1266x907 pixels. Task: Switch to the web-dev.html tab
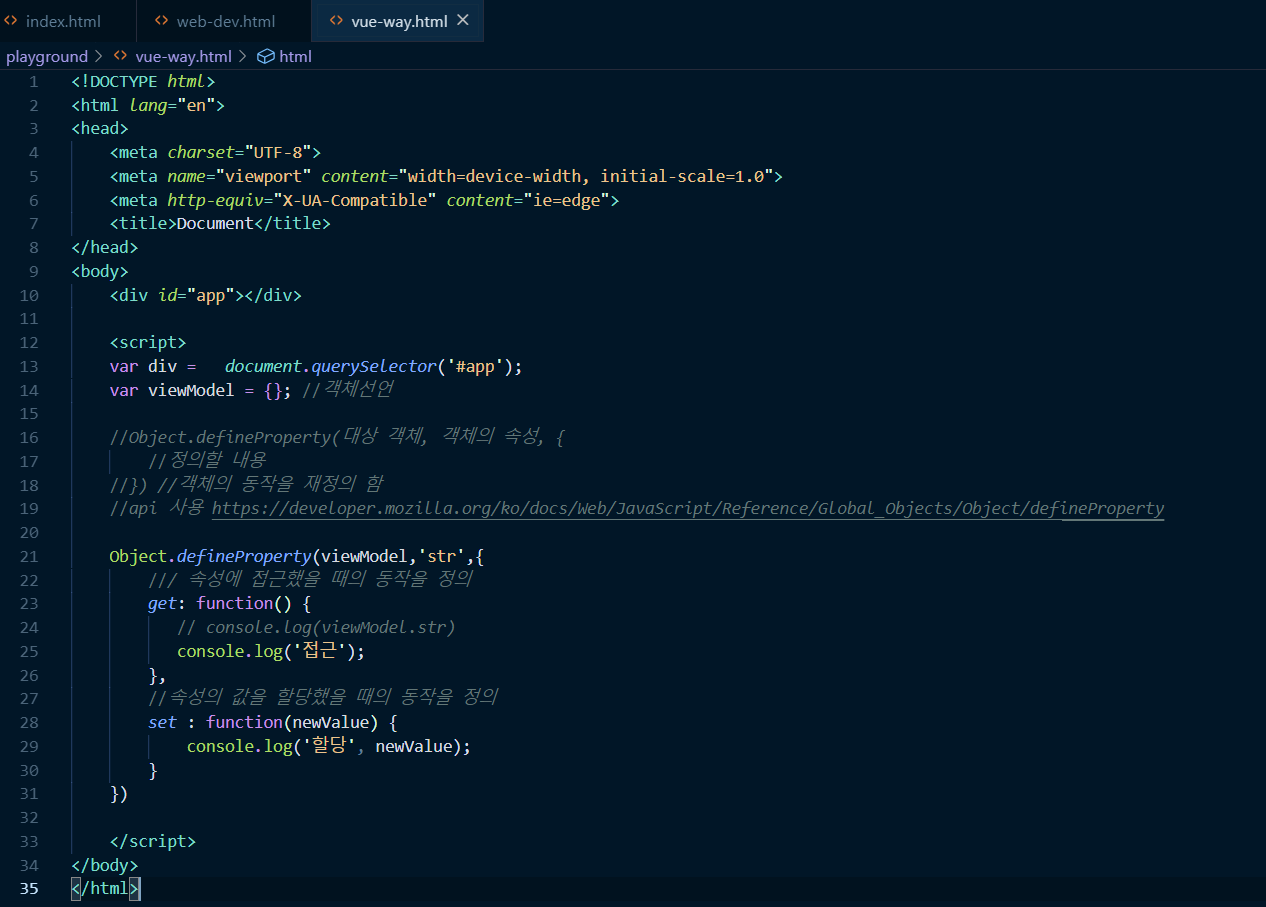point(226,21)
